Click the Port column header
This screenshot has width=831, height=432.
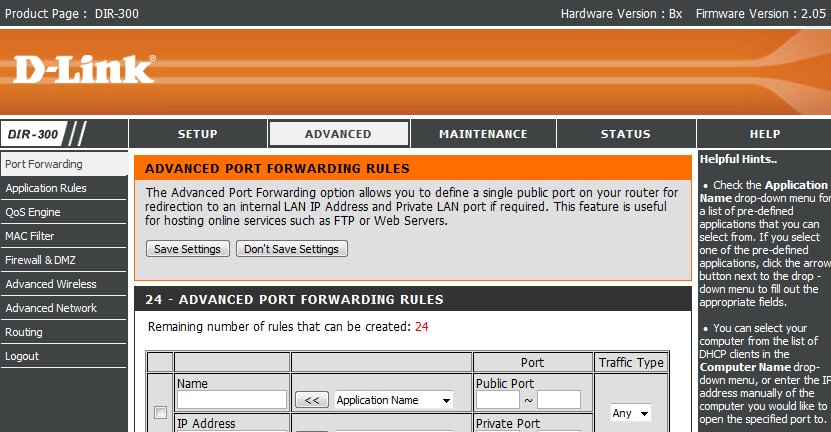coord(533,363)
